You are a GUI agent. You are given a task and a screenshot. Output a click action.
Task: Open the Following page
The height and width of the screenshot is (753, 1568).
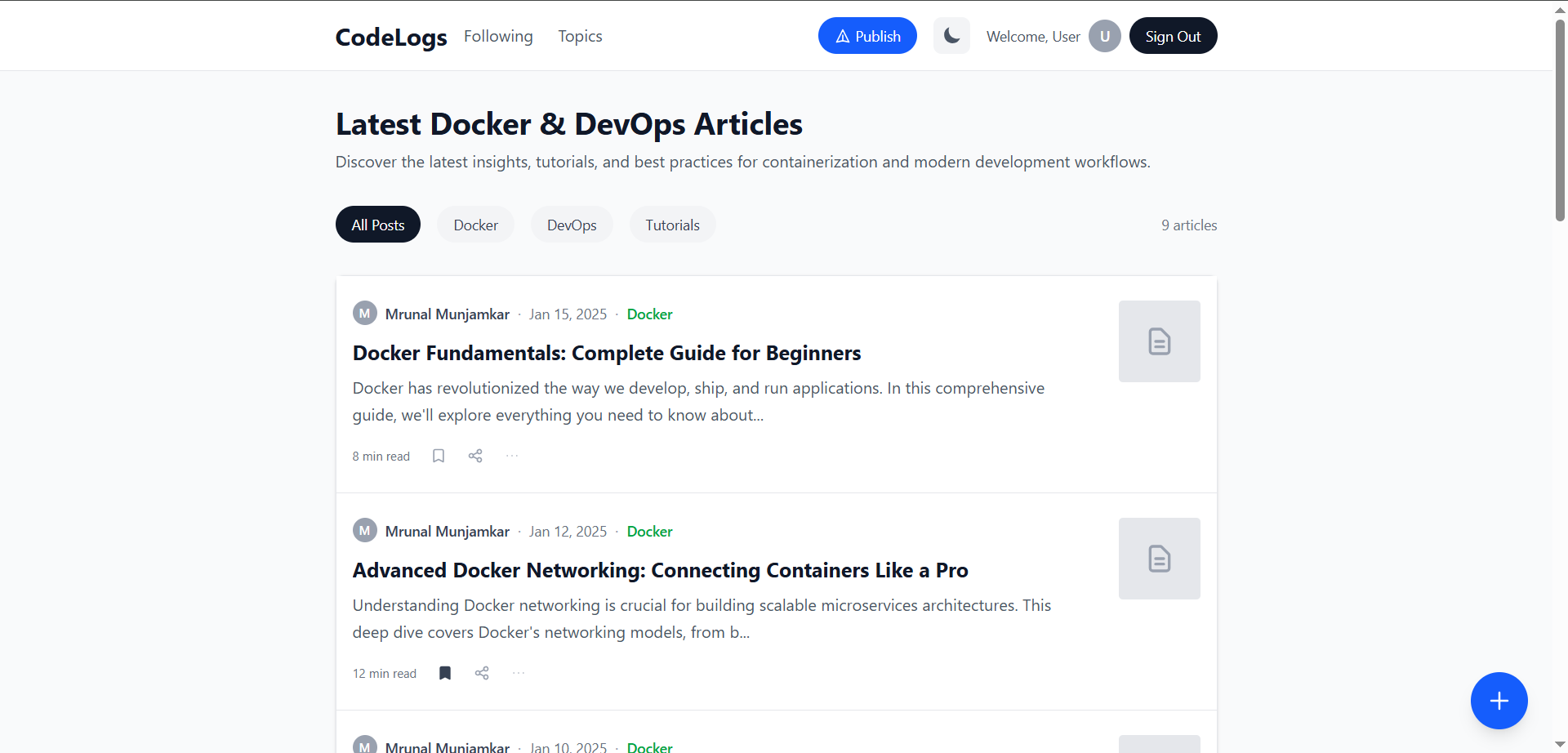click(x=498, y=36)
